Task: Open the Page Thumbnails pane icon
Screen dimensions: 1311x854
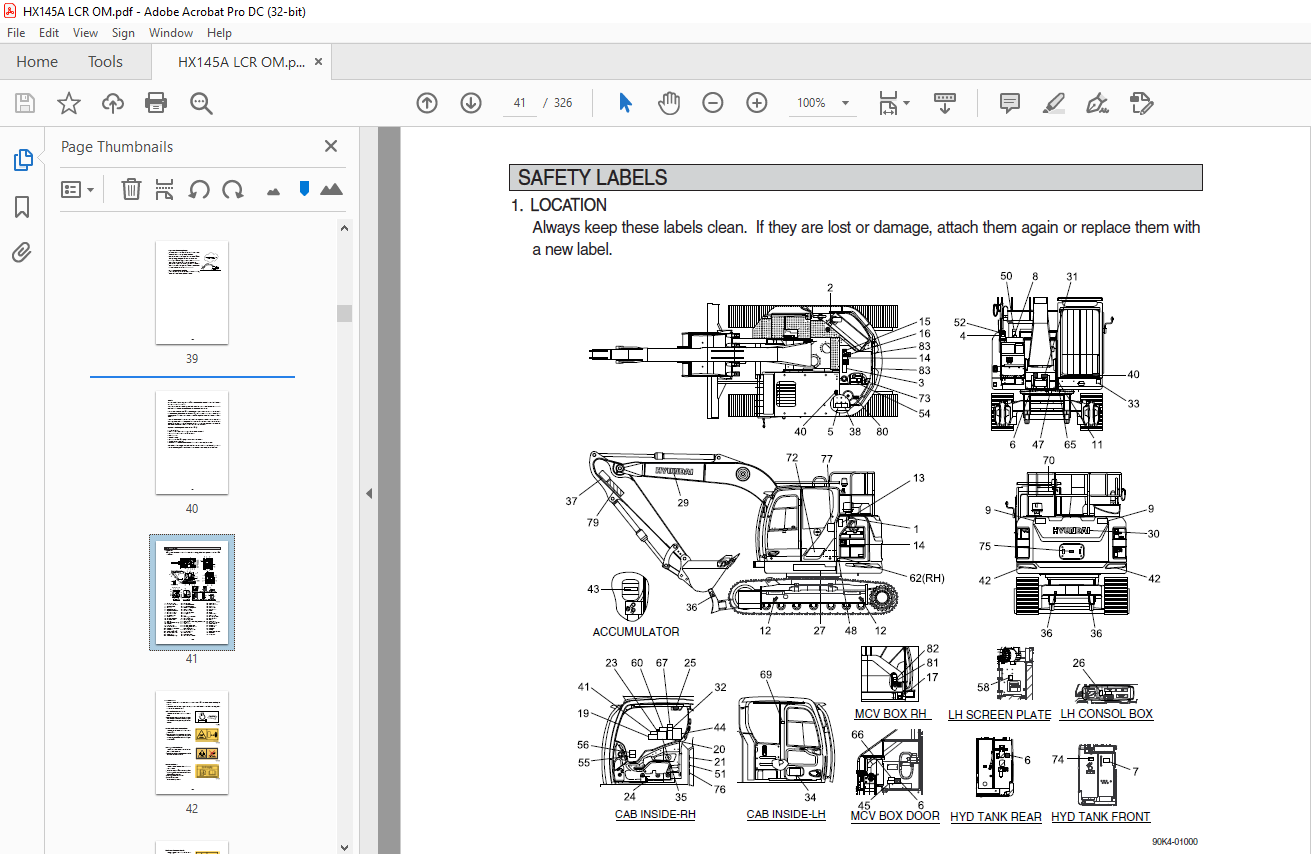Action: (22, 160)
